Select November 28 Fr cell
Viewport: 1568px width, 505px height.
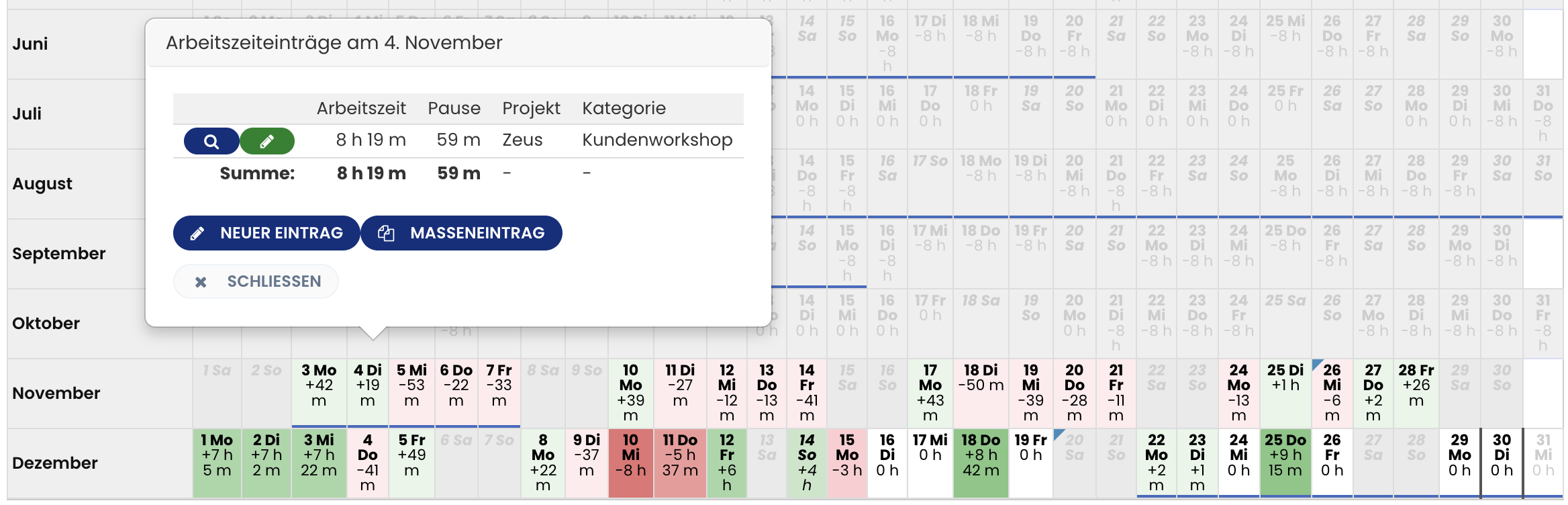click(1416, 393)
